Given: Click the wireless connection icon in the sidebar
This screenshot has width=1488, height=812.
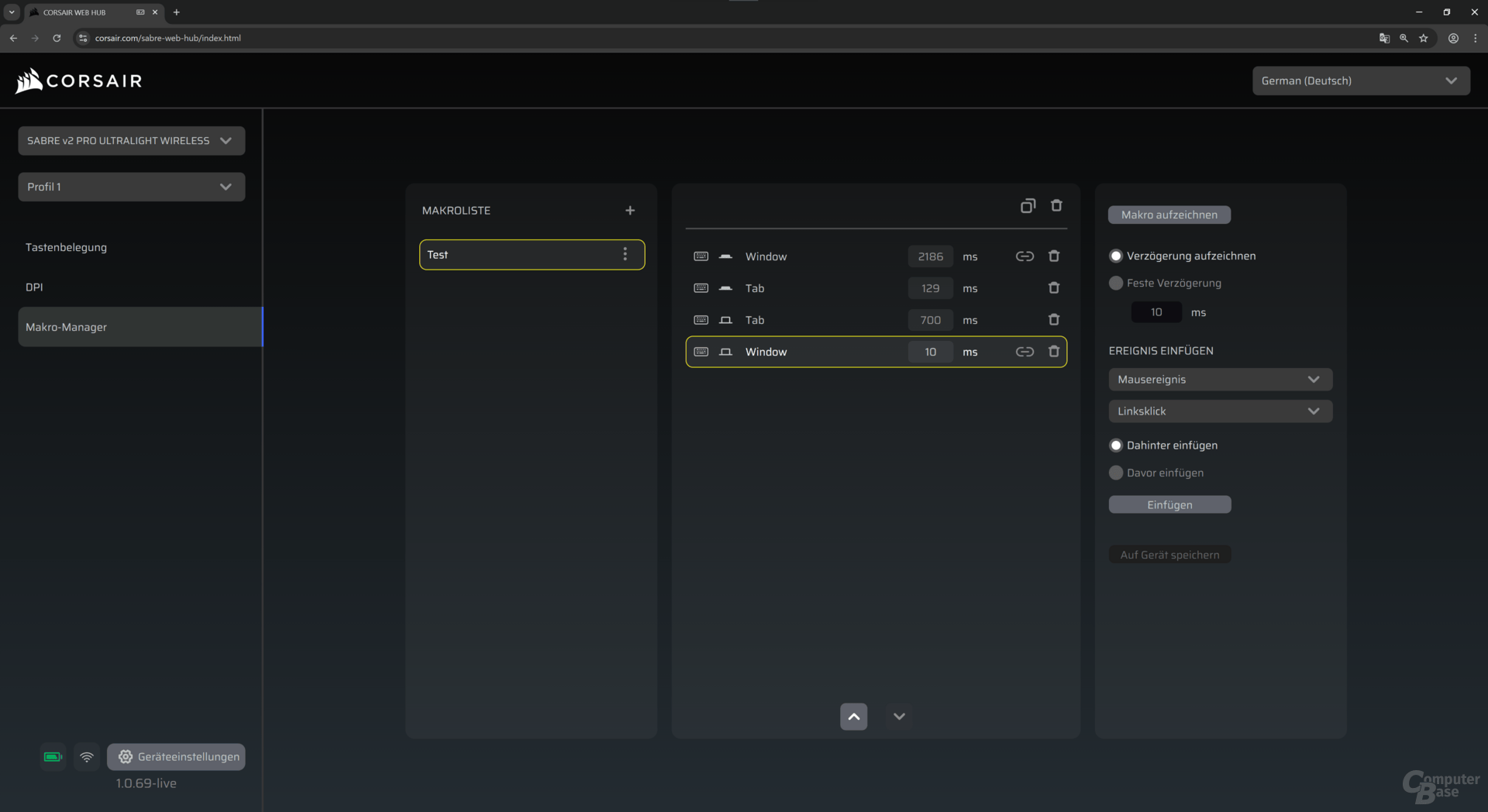Looking at the screenshot, I should click(86, 757).
